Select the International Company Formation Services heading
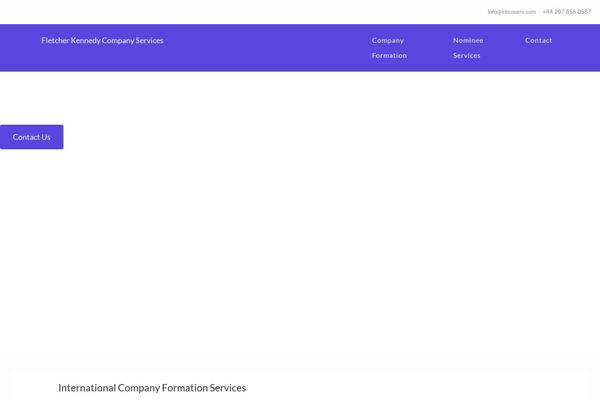The height and width of the screenshot is (400, 600). (152, 388)
